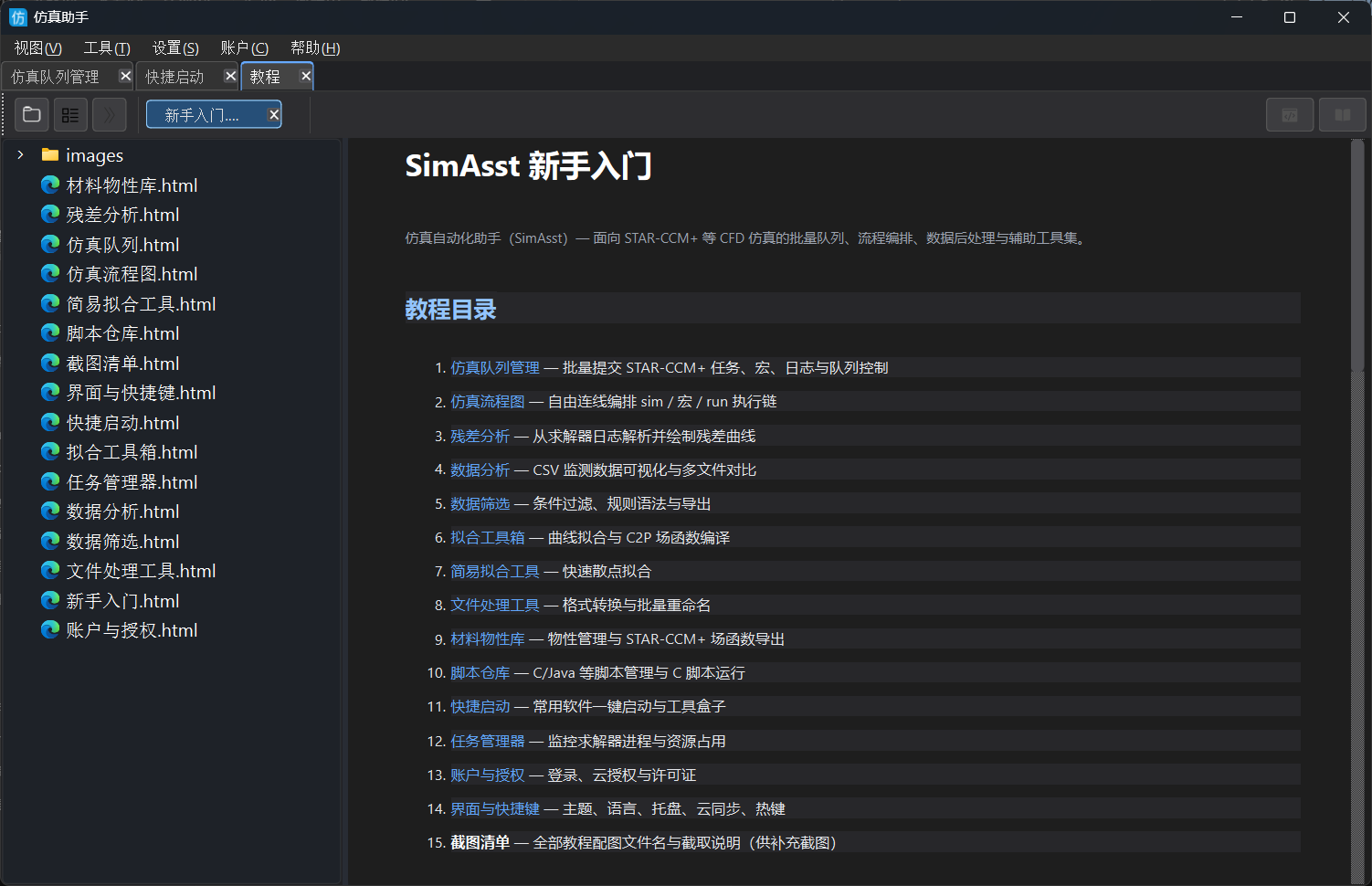1372x886 pixels.
Task: Follow the 任务管理器 link in the contents
Action: point(488,742)
